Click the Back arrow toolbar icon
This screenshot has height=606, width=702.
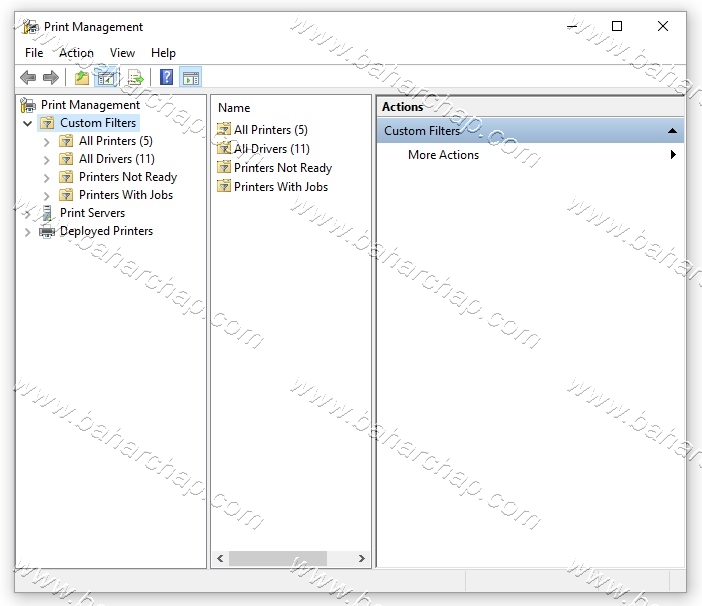click(28, 77)
